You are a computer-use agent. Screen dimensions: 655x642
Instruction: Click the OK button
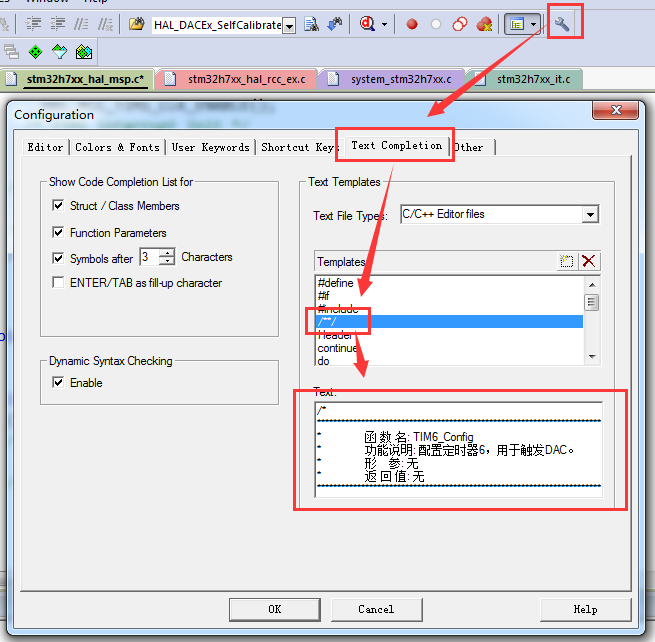tap(275, 609)
